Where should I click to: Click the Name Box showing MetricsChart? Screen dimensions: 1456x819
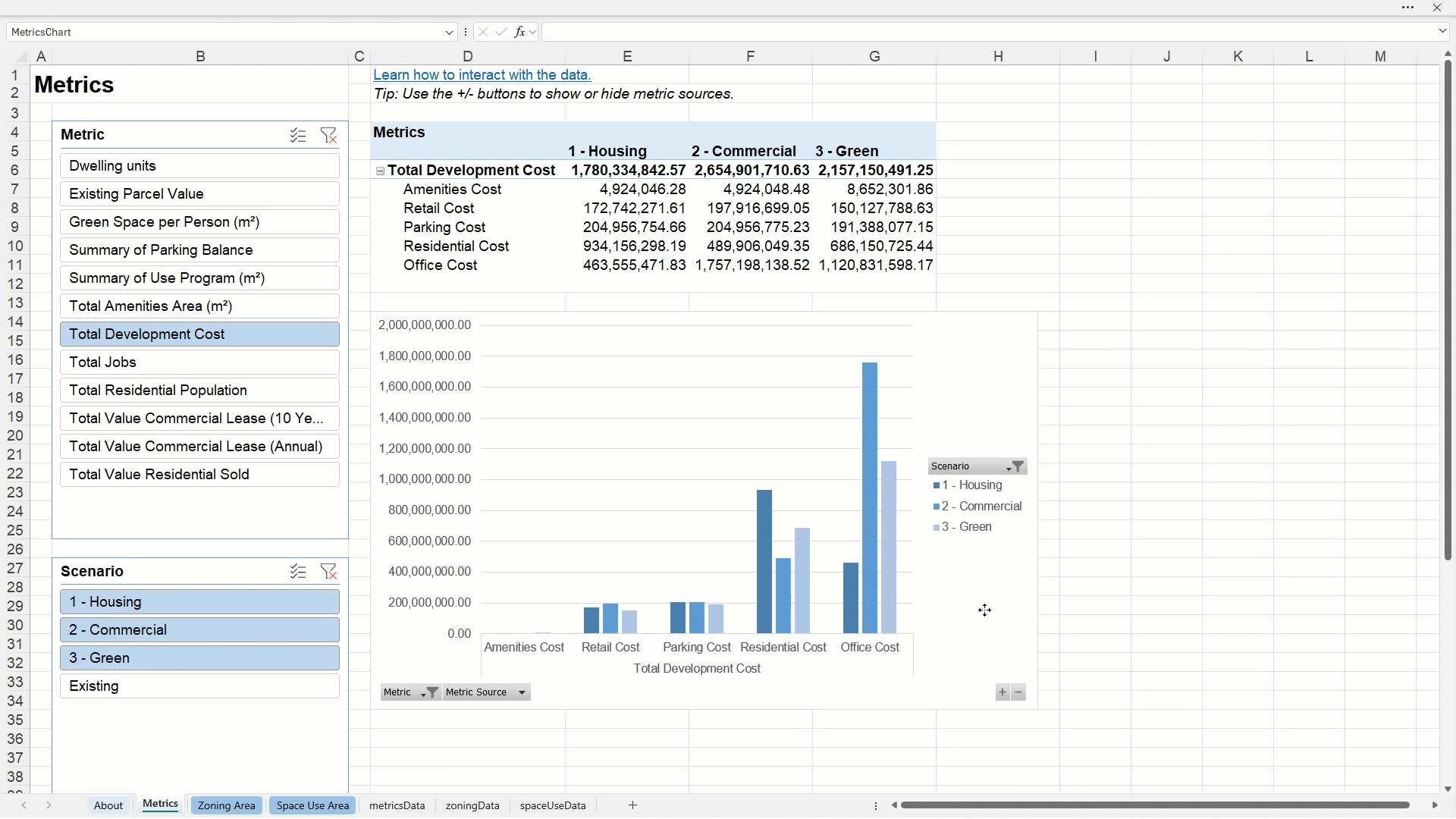click(226, 32)
